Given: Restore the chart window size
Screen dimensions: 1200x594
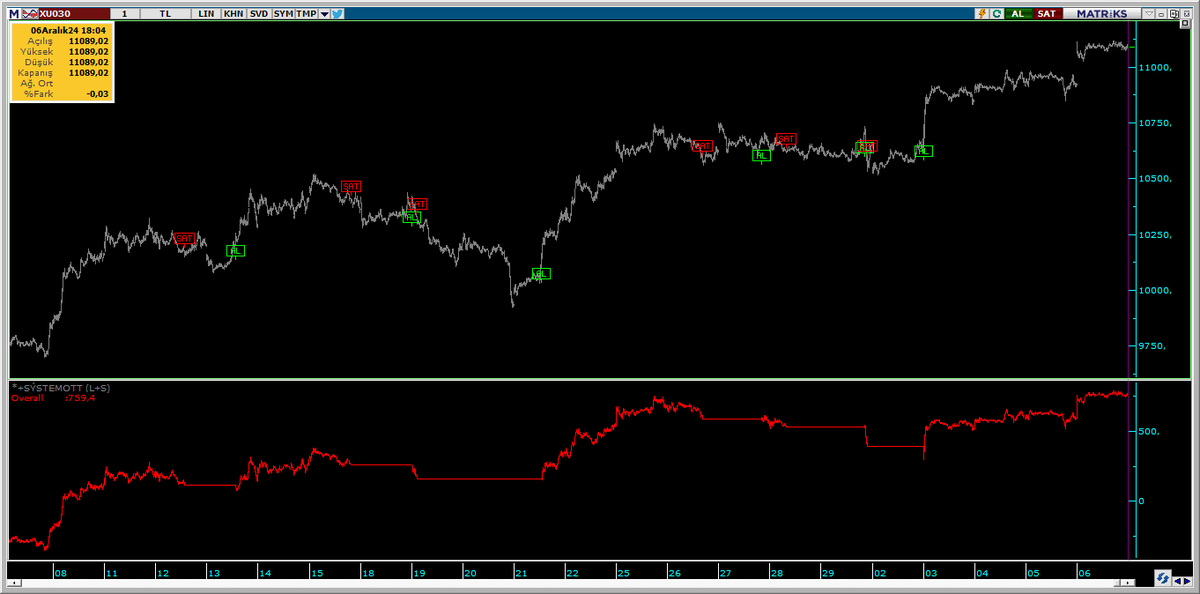Looking at the screenshot, I should pos(1174,14).
